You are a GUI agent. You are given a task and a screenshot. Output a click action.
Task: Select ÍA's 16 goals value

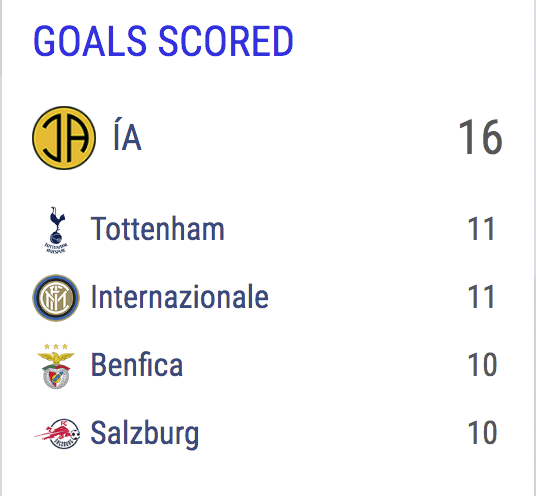[481, 137]
